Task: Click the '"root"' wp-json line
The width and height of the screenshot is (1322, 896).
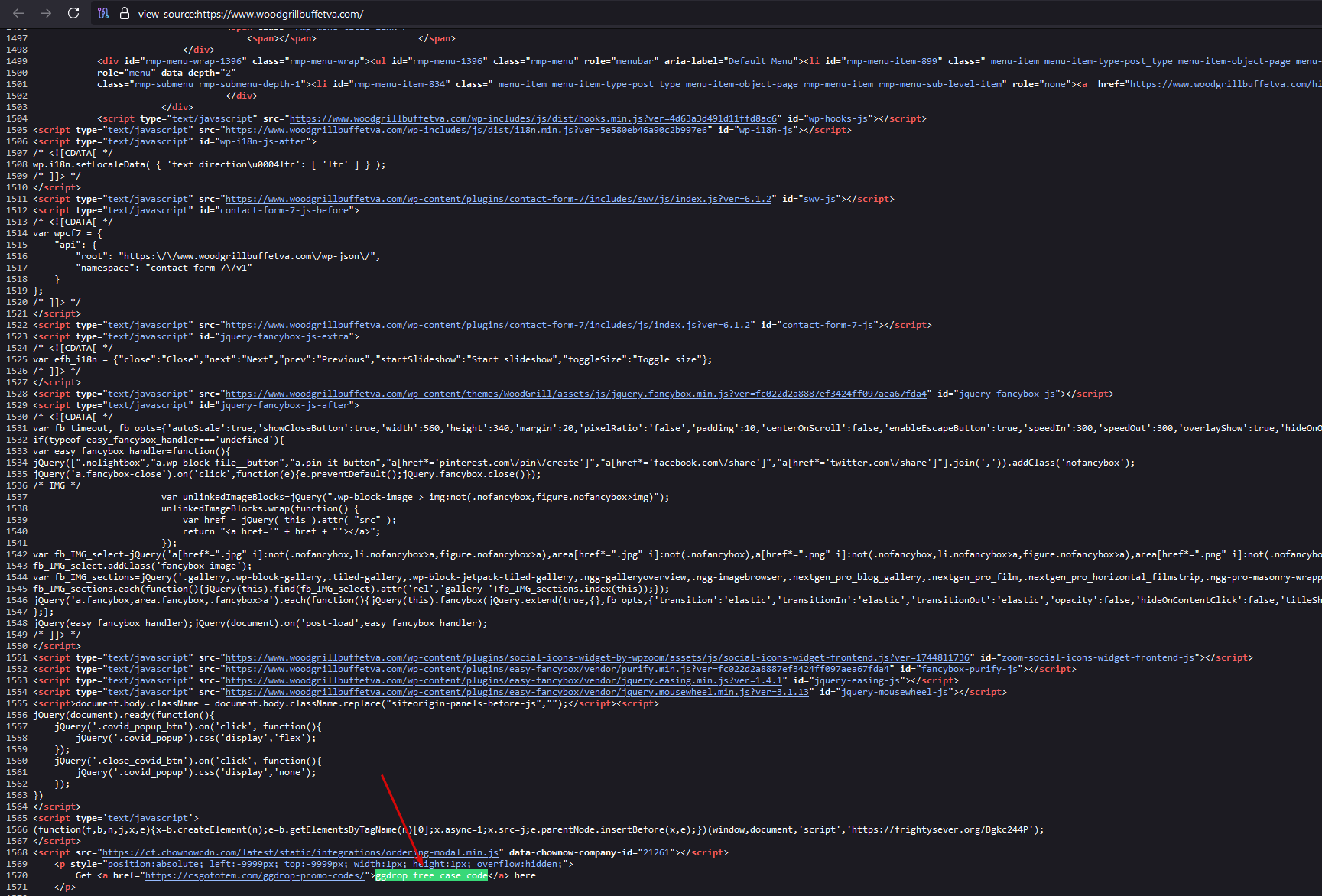Action: pos(228,256)
